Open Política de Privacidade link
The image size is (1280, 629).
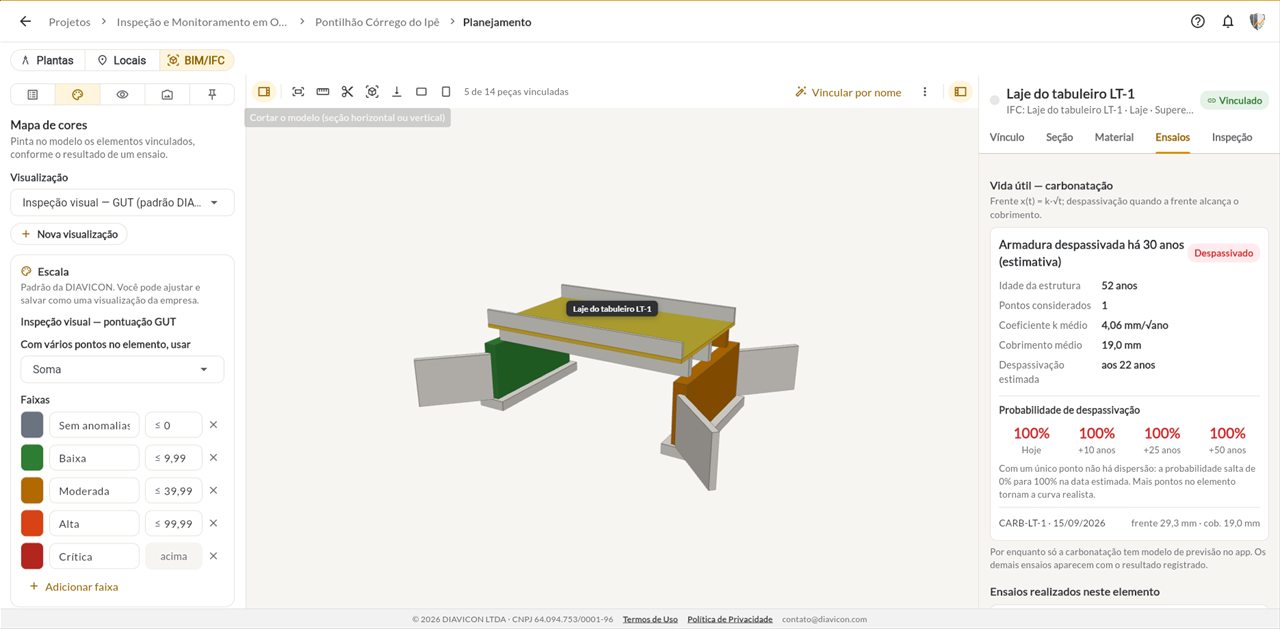pyautogui.click(x=730, y=619)
